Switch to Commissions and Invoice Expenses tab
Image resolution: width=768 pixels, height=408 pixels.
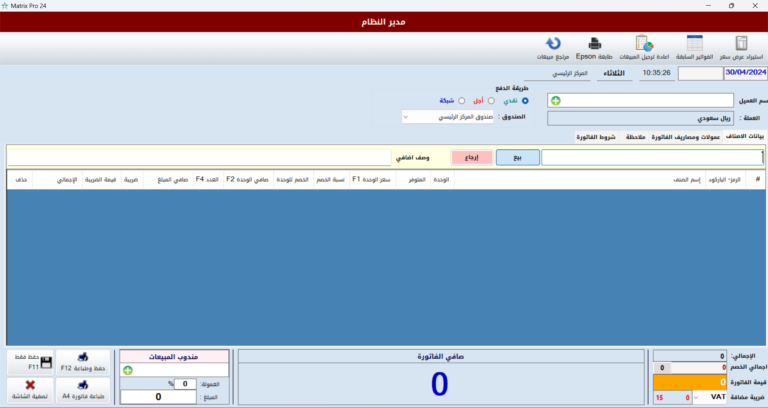[x=686, y=136]
